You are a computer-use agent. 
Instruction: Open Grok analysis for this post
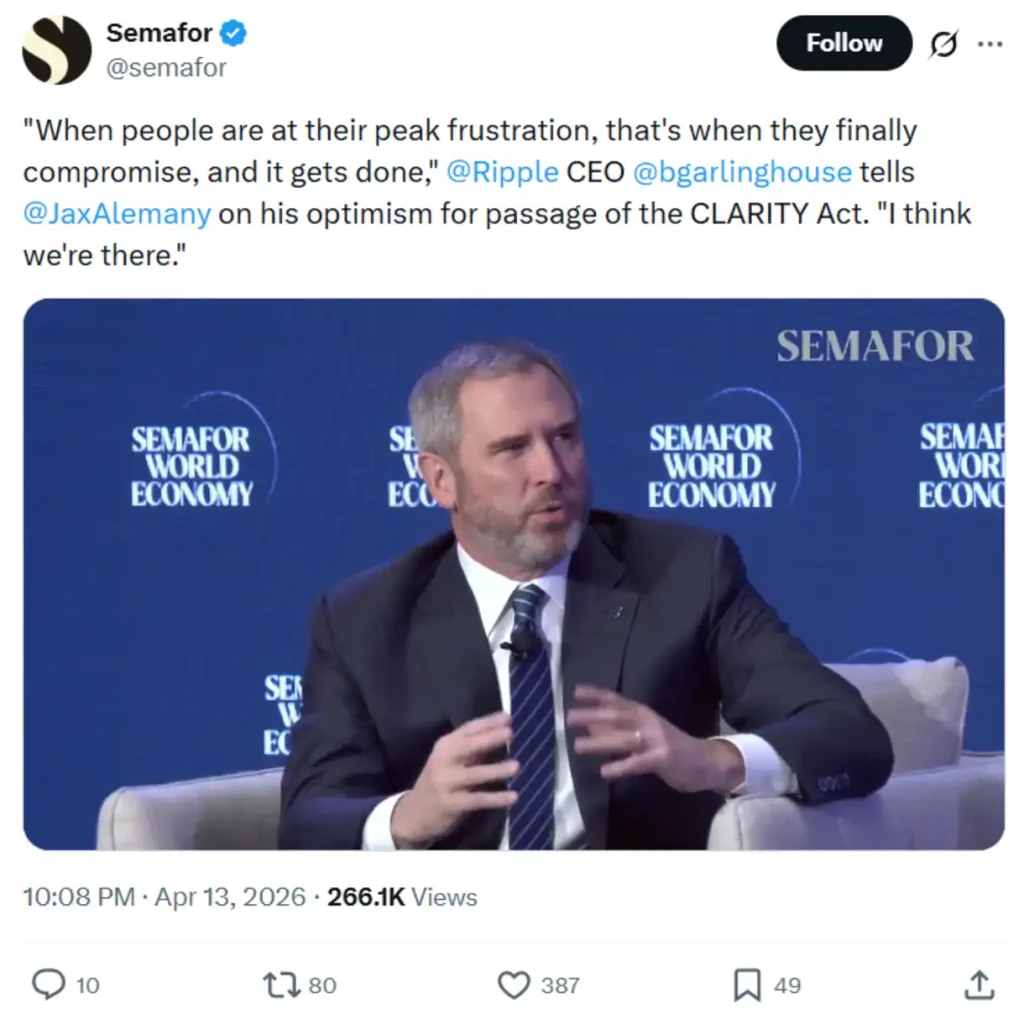(941, 44)
